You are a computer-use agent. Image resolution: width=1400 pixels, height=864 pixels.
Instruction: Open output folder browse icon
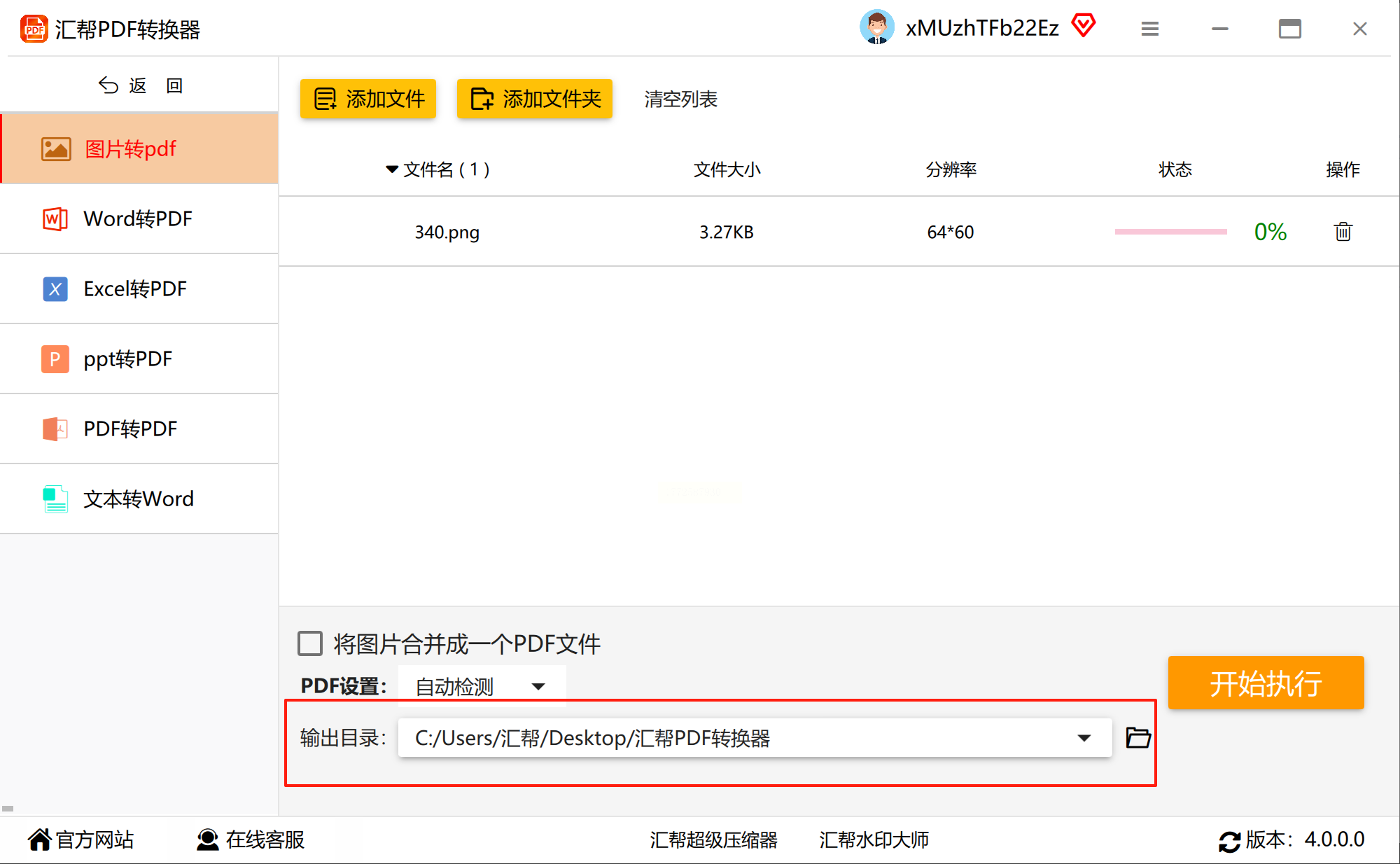coord(1137,737)
